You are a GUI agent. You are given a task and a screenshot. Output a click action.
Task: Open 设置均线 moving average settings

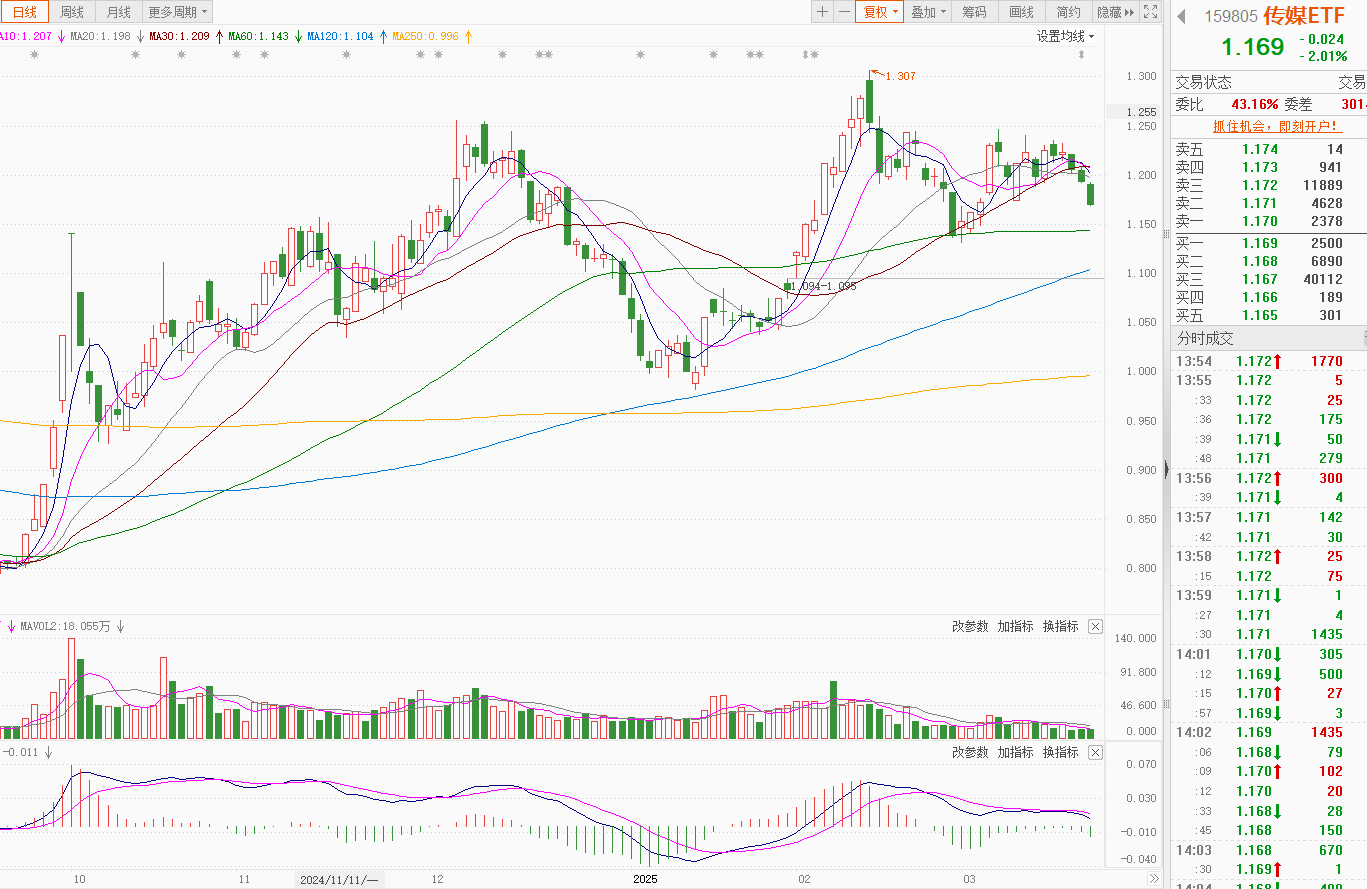(1065, 36)
